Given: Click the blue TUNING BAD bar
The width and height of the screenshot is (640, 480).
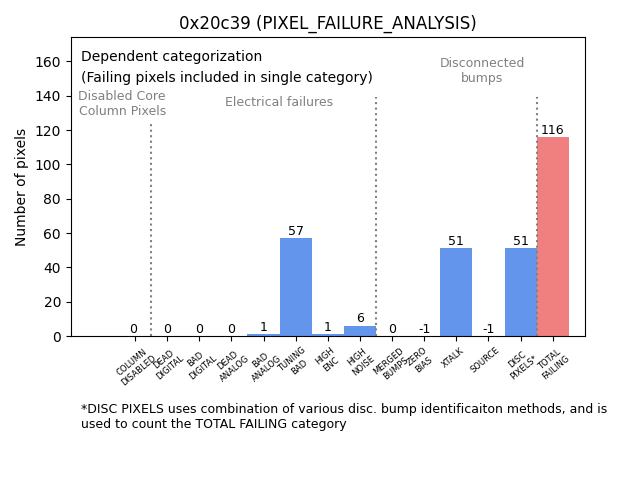Looking at the screenshot, I should (296, 287).
